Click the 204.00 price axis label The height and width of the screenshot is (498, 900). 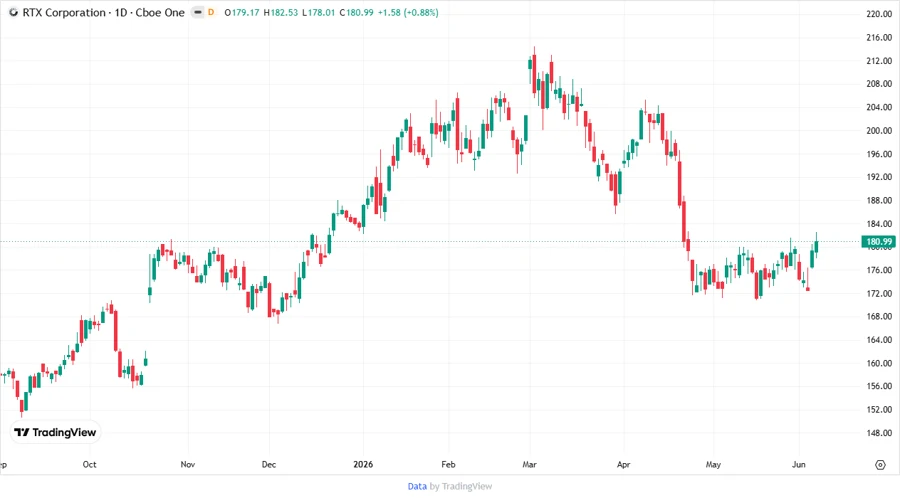879,107
